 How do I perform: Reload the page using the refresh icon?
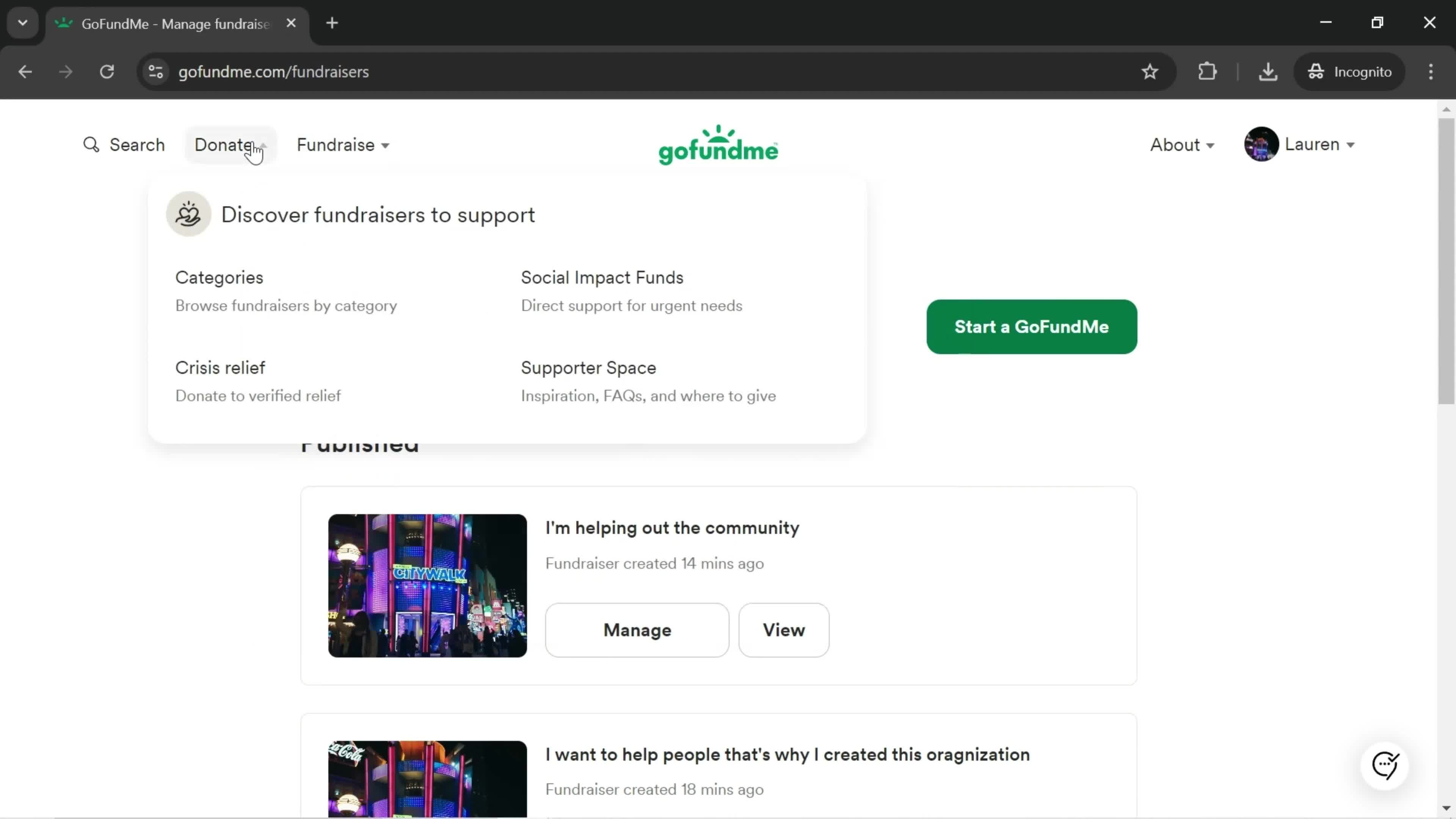[x=107, y=71]
